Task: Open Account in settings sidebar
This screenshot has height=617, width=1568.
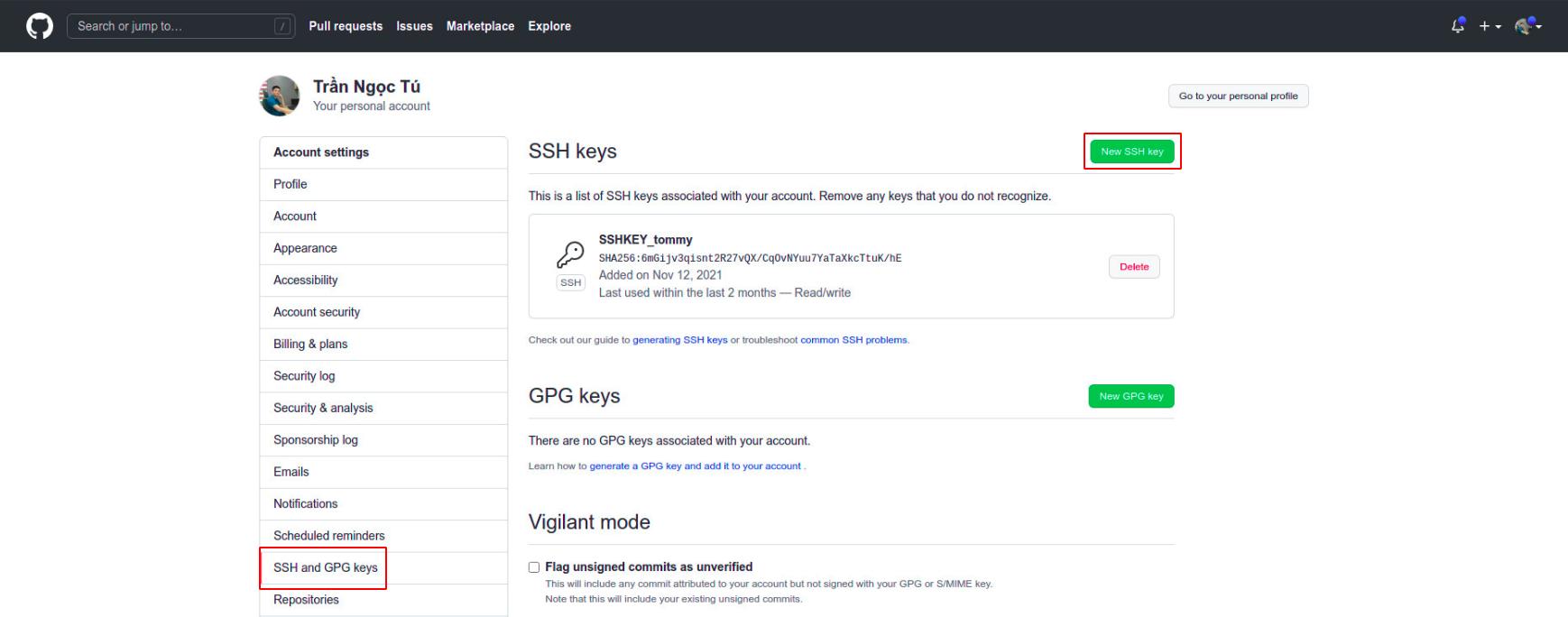Action: [383, 216]
